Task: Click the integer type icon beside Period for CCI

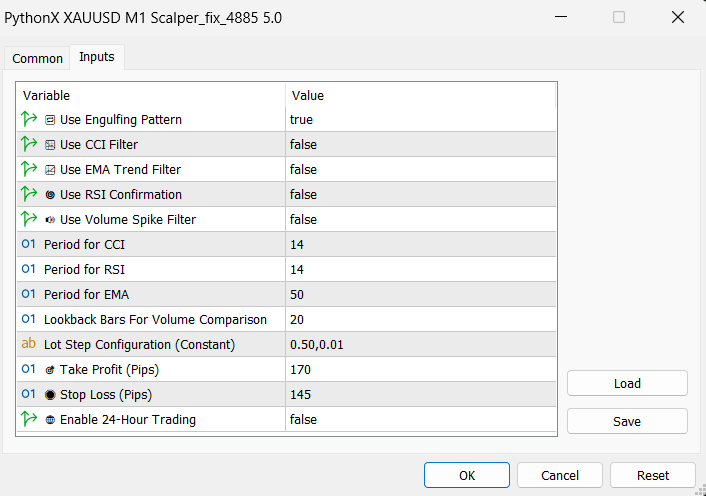Action: [x=28, y=245]
